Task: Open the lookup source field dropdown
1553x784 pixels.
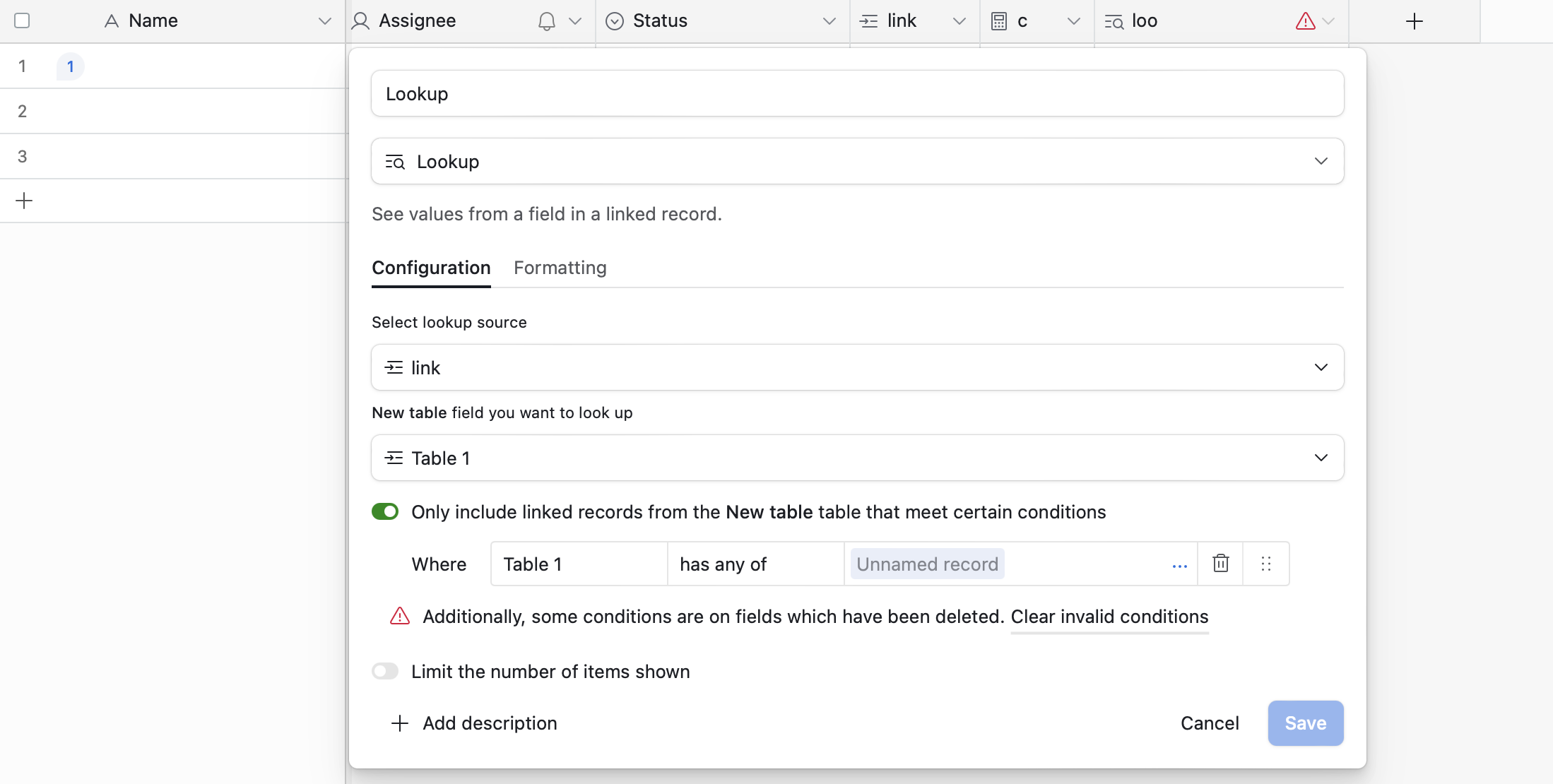Action: (857, 367)
